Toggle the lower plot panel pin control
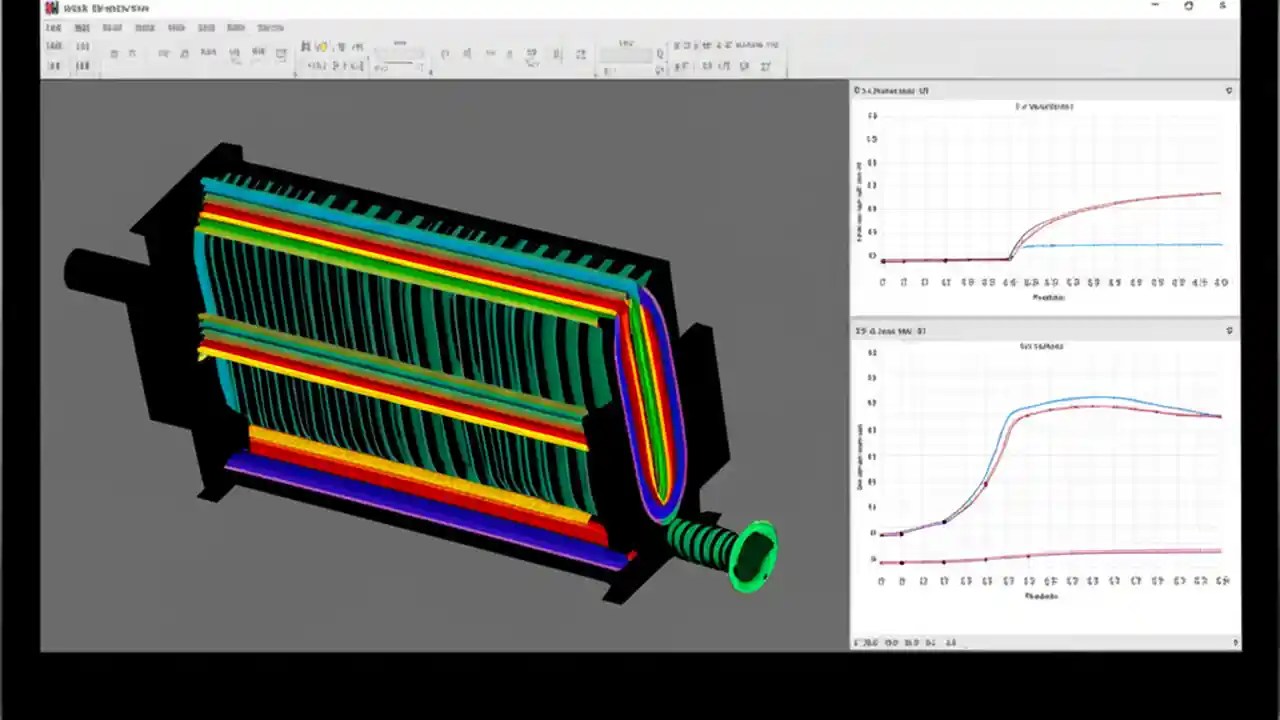1280x720 pixels. (x=1229, y=330)
